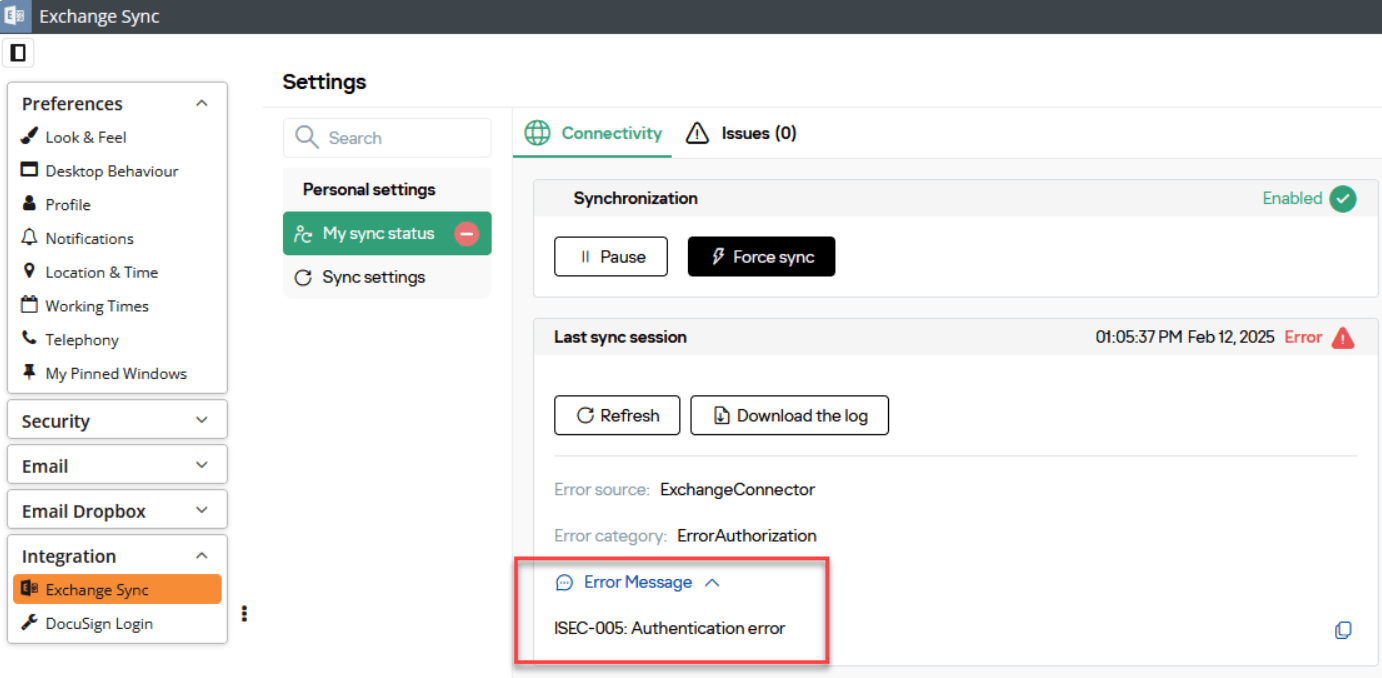Open Sync settings in Personal settings
This screenshot has width=1382, height=678.
coord(372,278)
